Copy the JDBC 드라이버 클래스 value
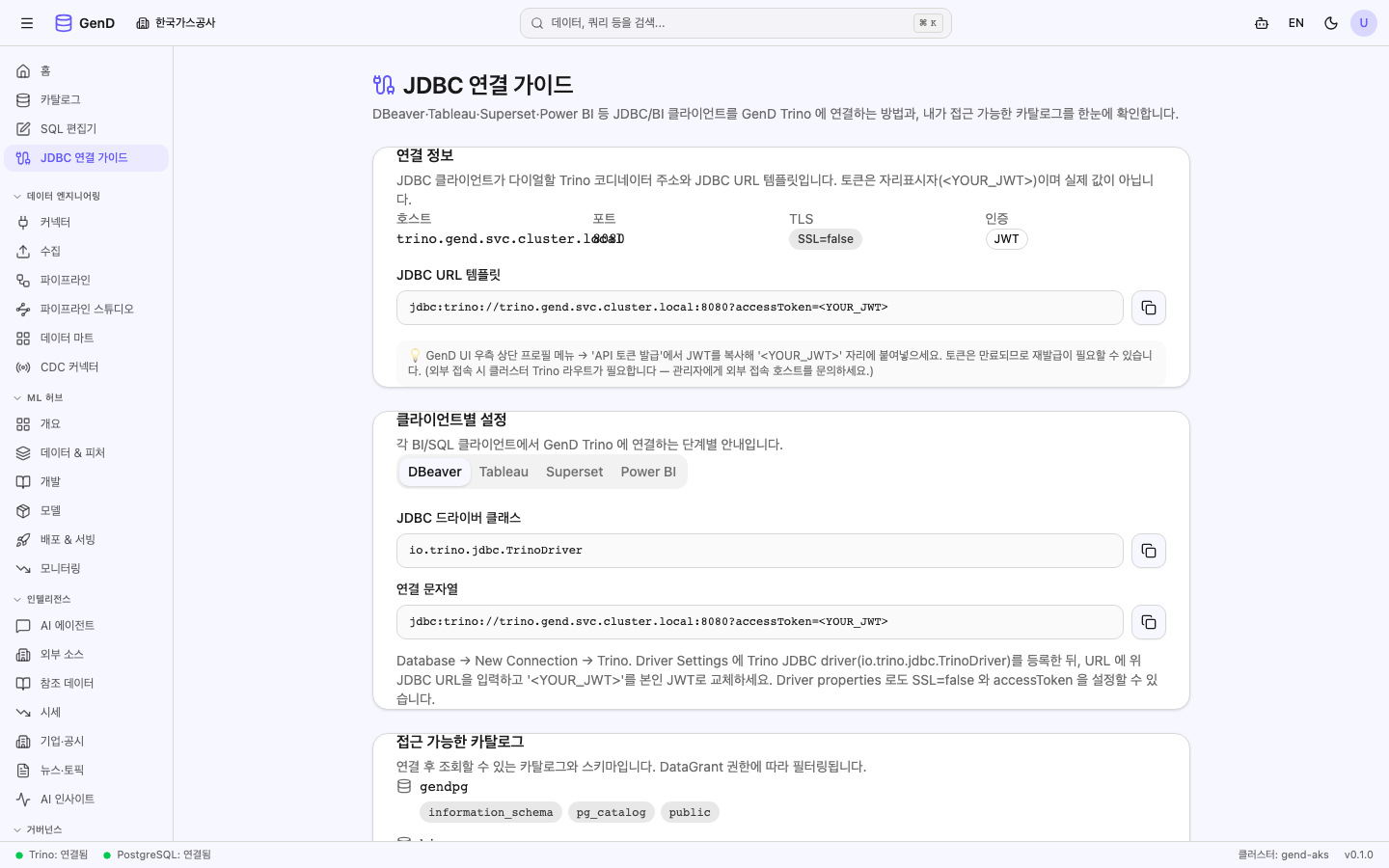This screenshot has height=868, width=1389. [x=1149, y=551]
